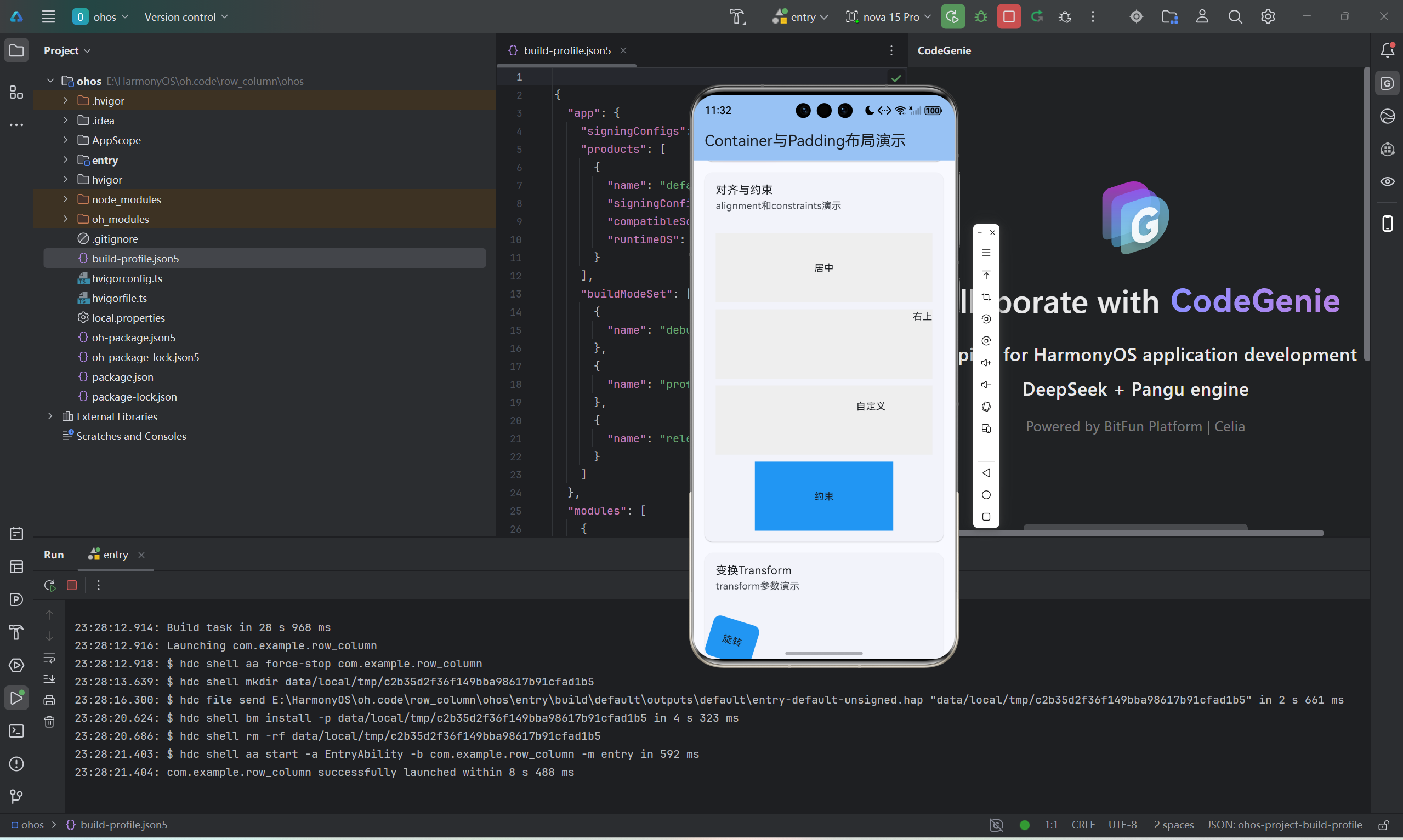Open the Terminal tool window icon
Image resolution: width=1403 pixels, height=840 pixels.
16,731
